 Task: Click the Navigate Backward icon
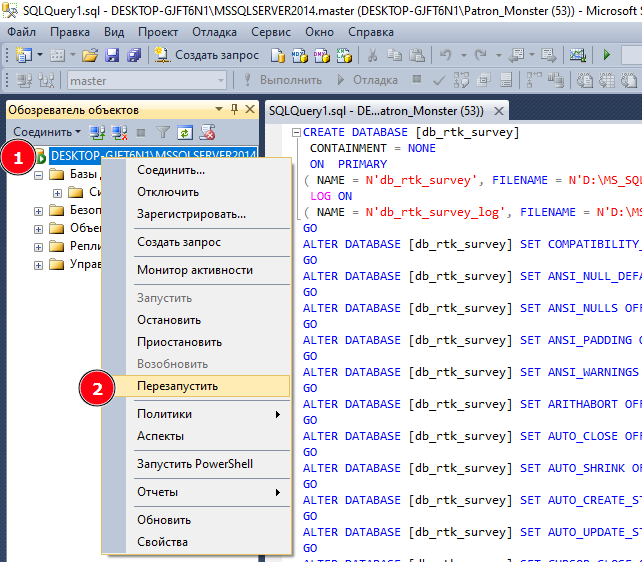point(516,55)
